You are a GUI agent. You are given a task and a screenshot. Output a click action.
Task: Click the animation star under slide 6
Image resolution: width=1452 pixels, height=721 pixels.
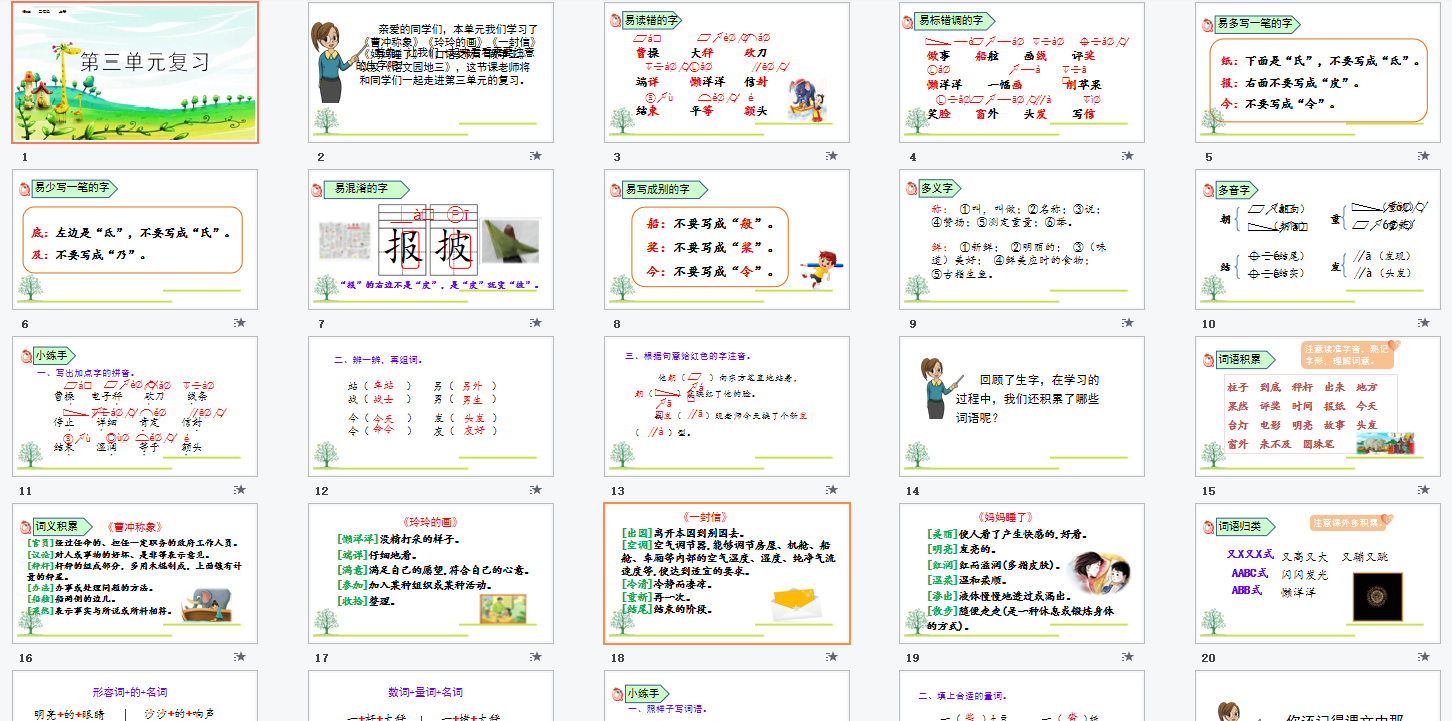tap(240, 323)
